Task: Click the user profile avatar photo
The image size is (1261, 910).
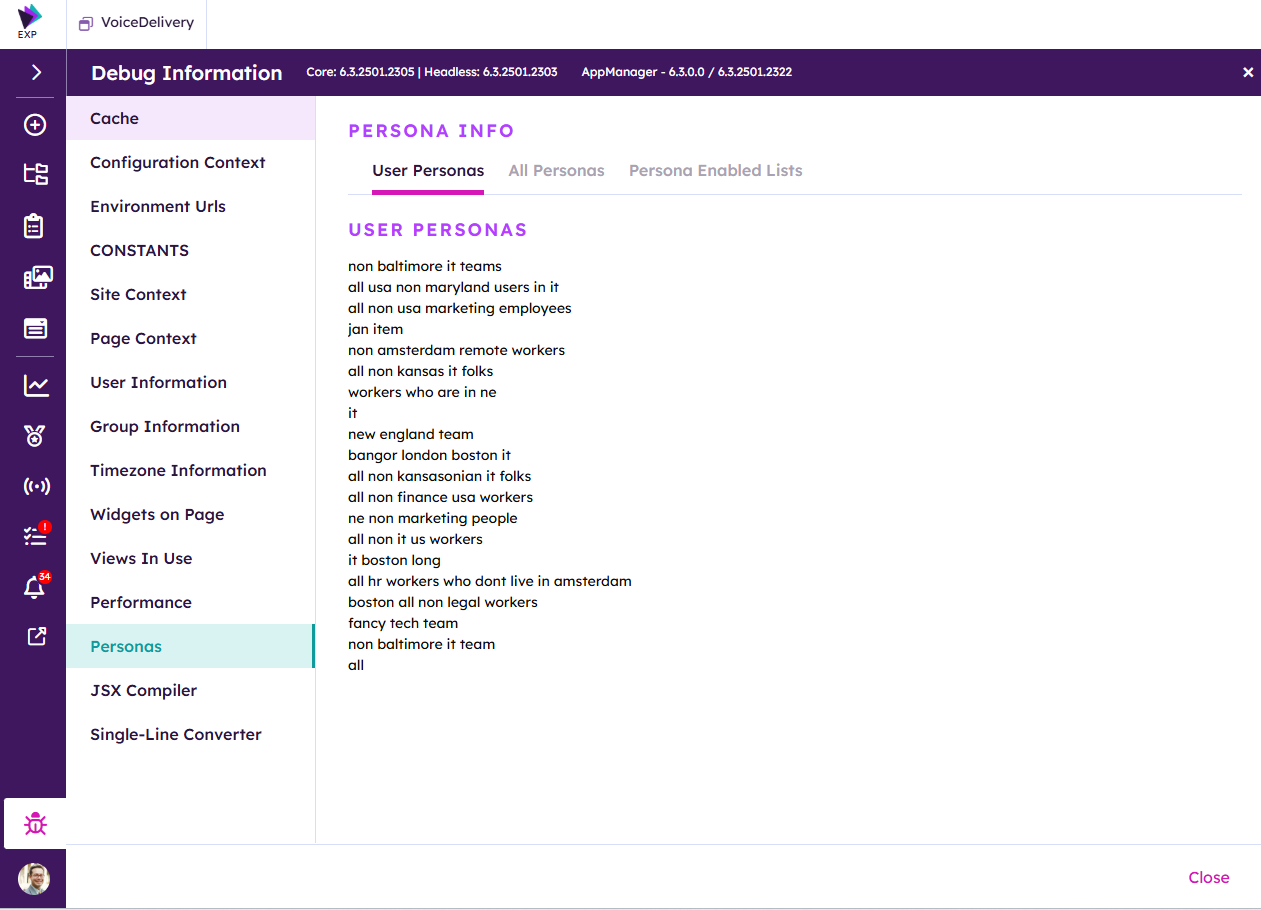Action: (34, 879)
